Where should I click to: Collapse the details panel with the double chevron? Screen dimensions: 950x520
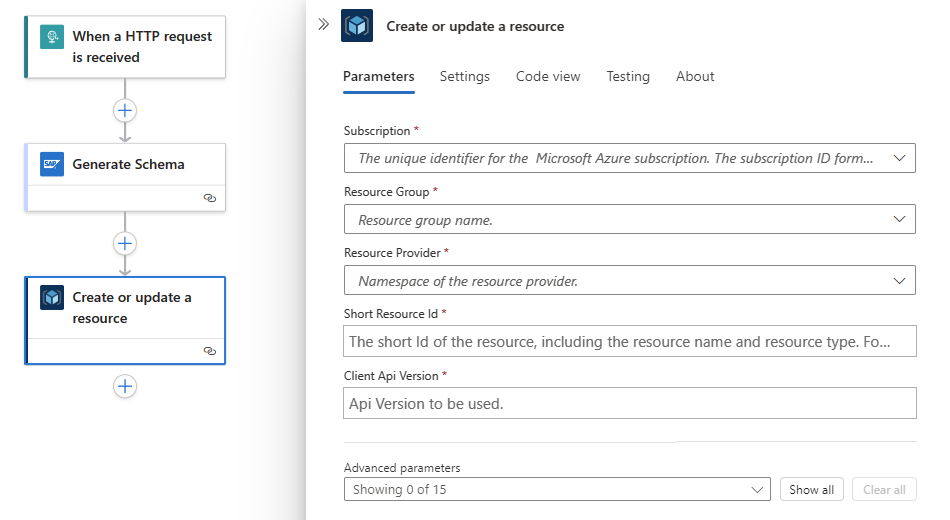point(323,25)
